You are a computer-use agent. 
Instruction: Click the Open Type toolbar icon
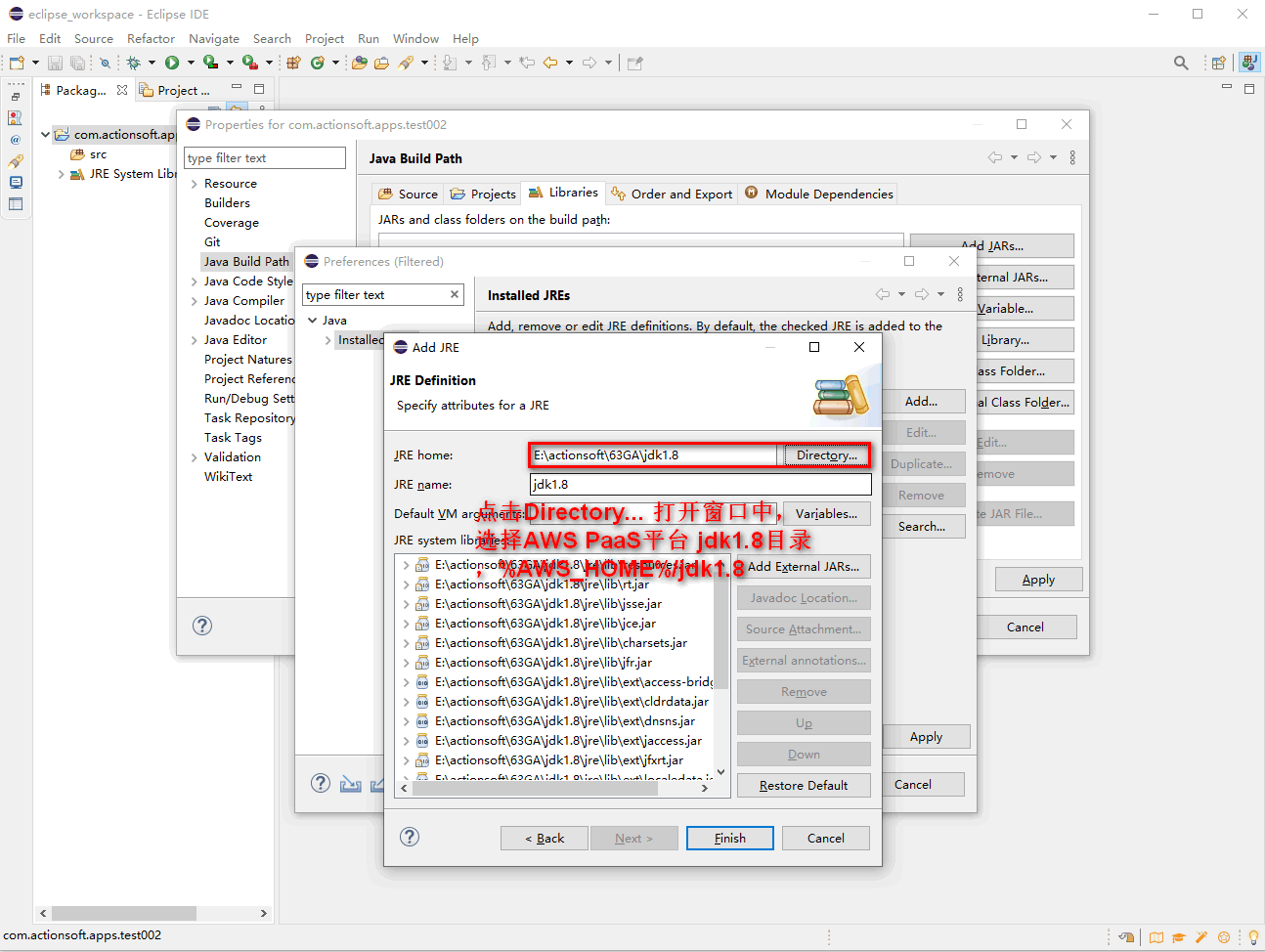[x=360, y=63]
